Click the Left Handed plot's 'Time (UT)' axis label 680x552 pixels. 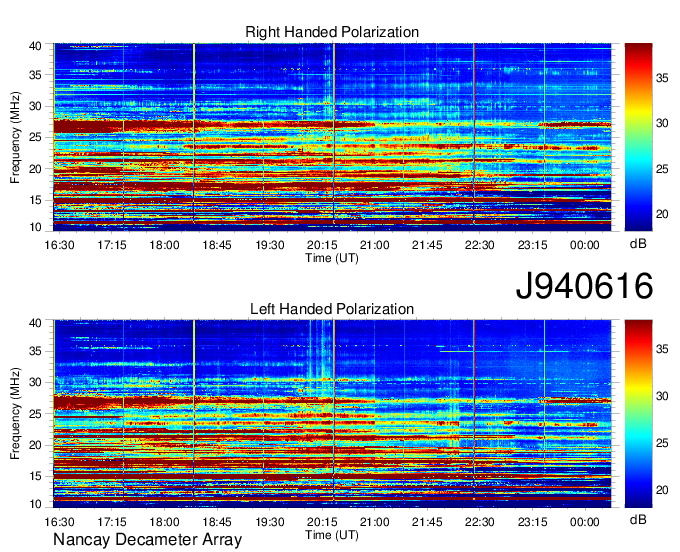[x=332, y=535]
